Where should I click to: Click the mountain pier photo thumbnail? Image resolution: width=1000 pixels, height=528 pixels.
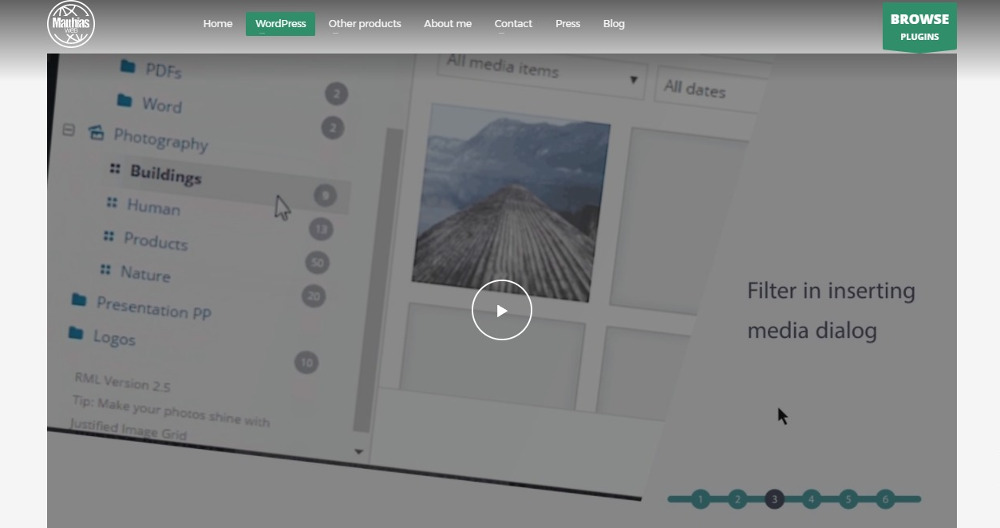click(510, 202)
